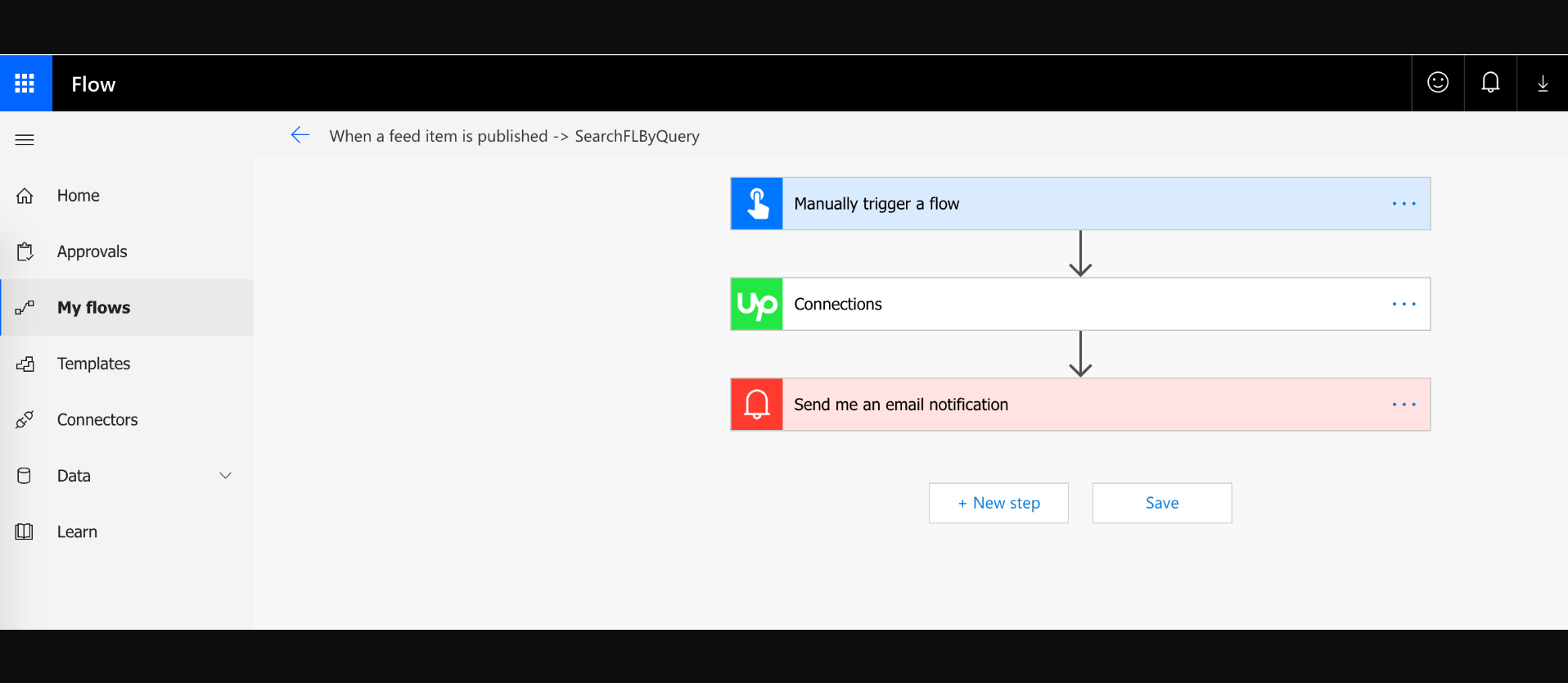1568x683 pixels.
Task: Expand Send me an email notification step
Action: click(1080, 405)
